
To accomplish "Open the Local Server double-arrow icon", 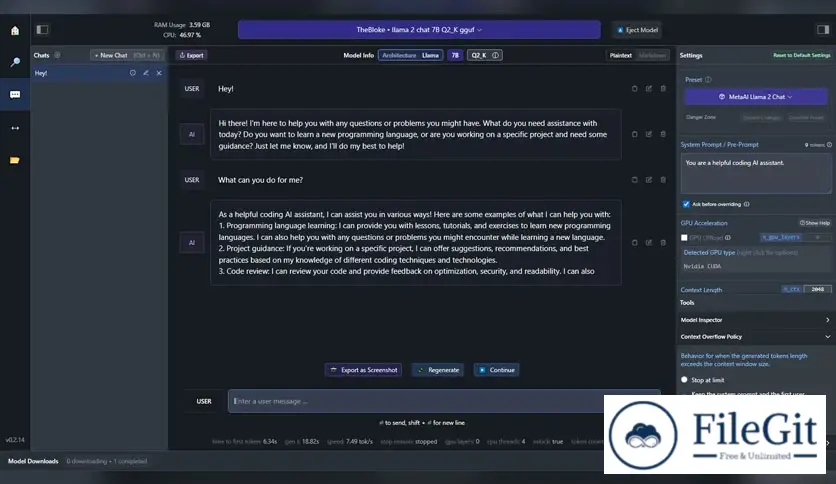I will click(x=15, y=128).
